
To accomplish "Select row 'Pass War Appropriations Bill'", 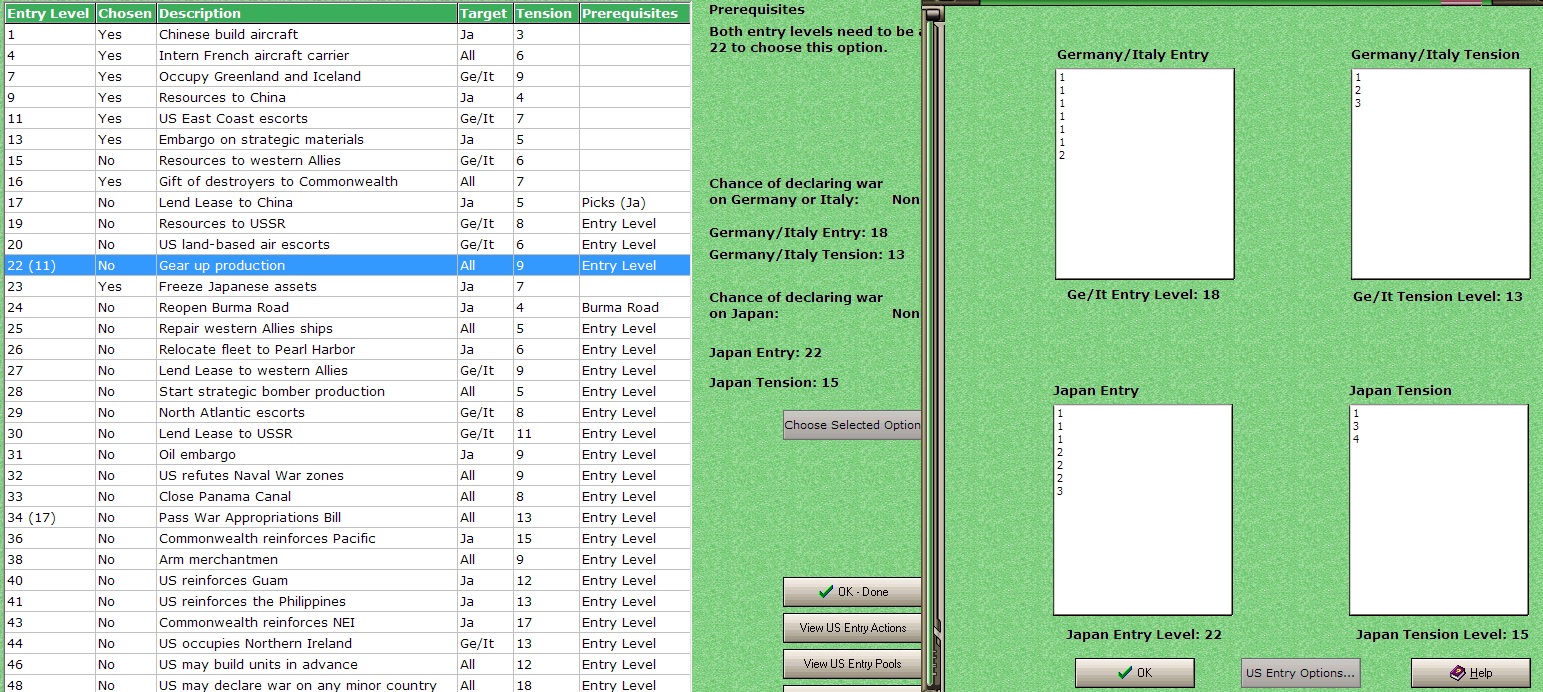I will pyautogui.click(x=347, y=517).
